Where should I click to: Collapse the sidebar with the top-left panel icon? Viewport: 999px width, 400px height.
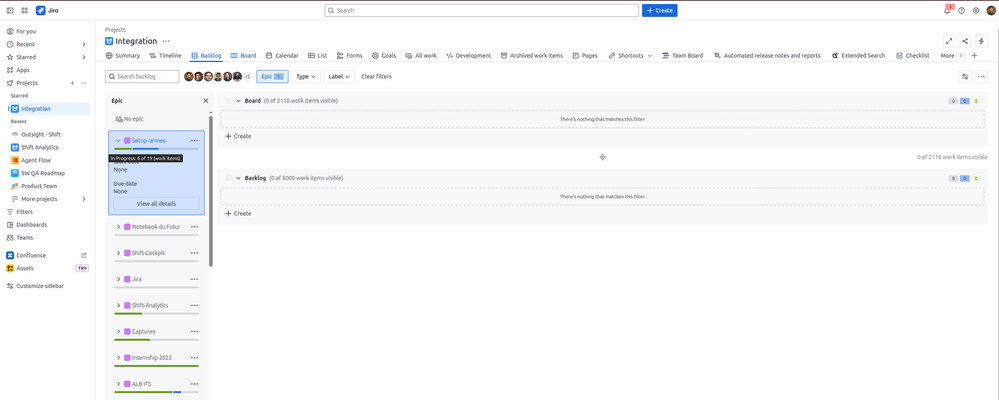[x=10, y=10]
